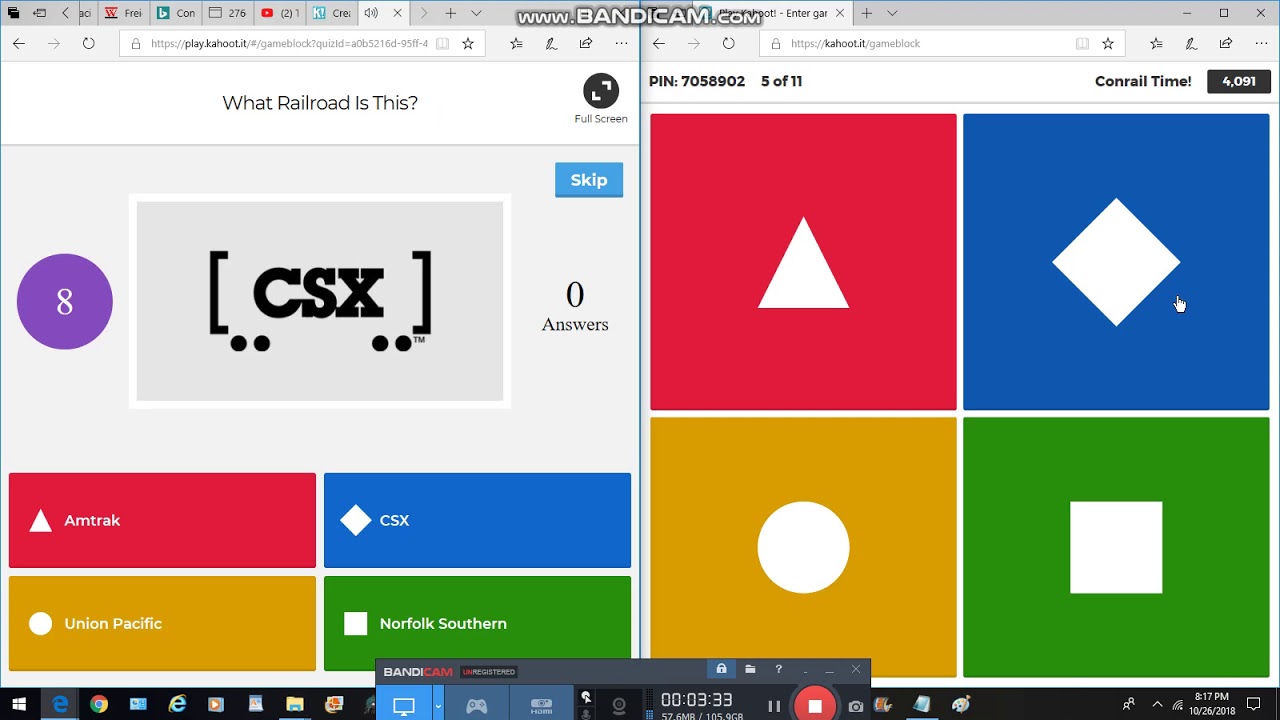The image size is (1280, 720).
Task: Close the active tab in left Edge
Action: [397, 13]
